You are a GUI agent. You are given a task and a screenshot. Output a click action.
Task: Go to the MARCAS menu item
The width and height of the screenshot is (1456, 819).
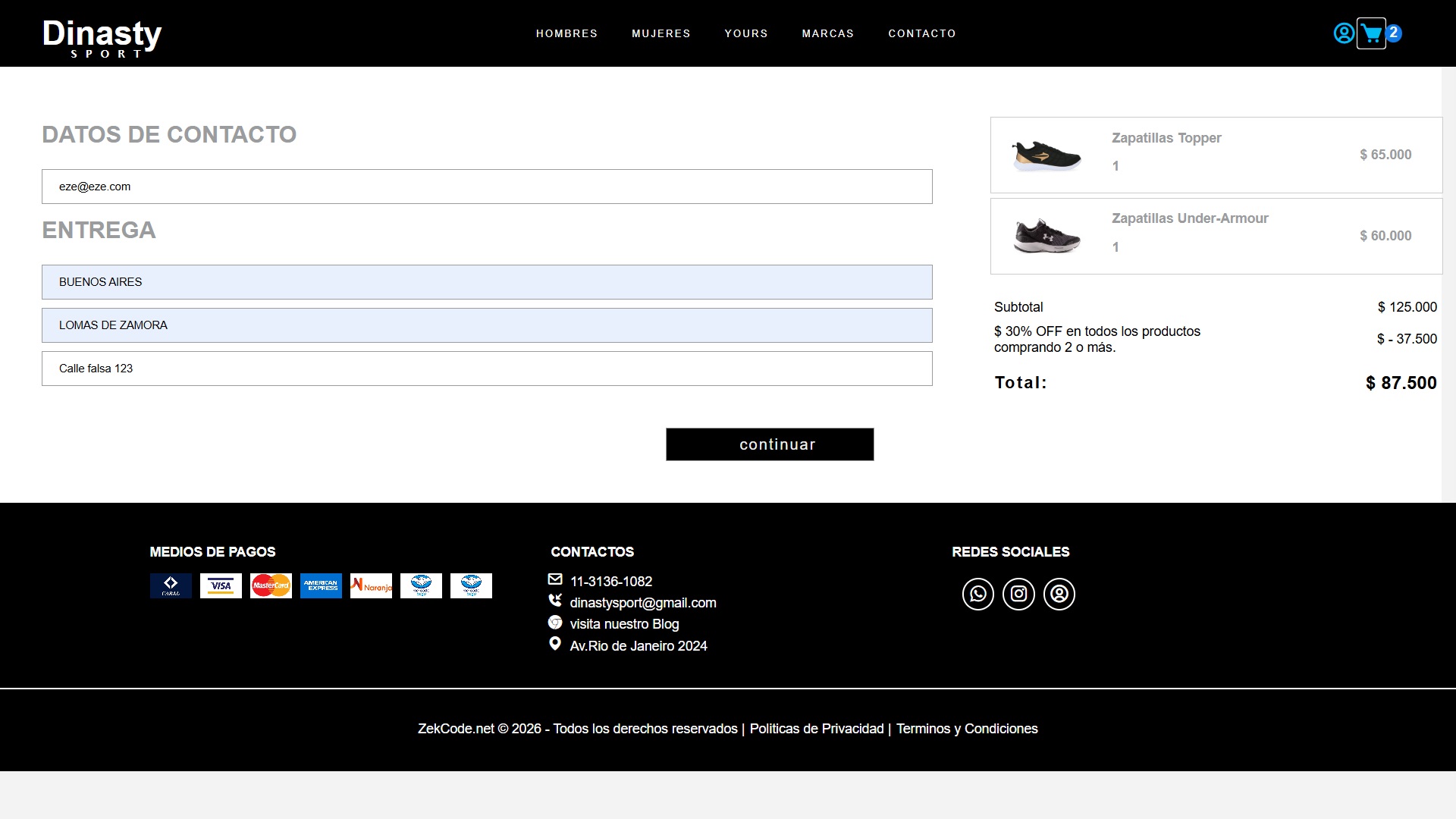coord(827,33)
